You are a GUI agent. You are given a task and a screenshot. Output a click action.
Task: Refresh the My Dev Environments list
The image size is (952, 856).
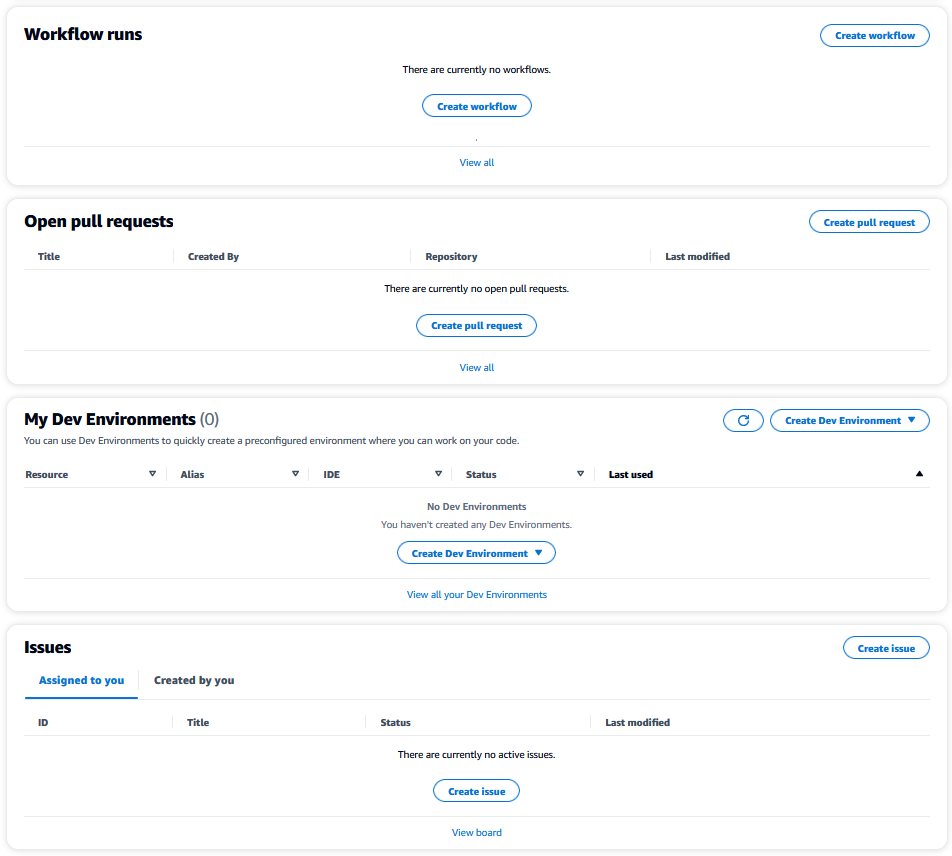click(x=743, y=420)
